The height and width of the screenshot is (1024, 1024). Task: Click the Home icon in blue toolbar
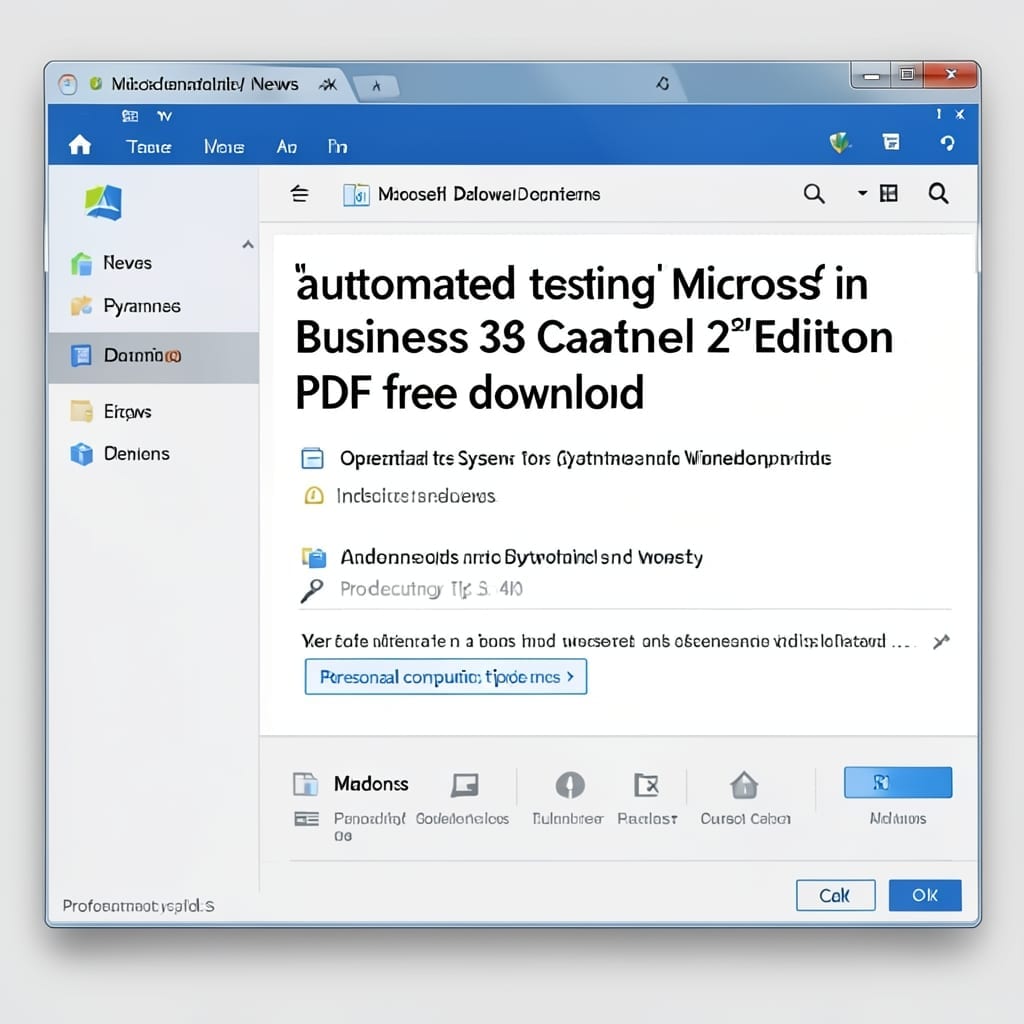[80, 145]
